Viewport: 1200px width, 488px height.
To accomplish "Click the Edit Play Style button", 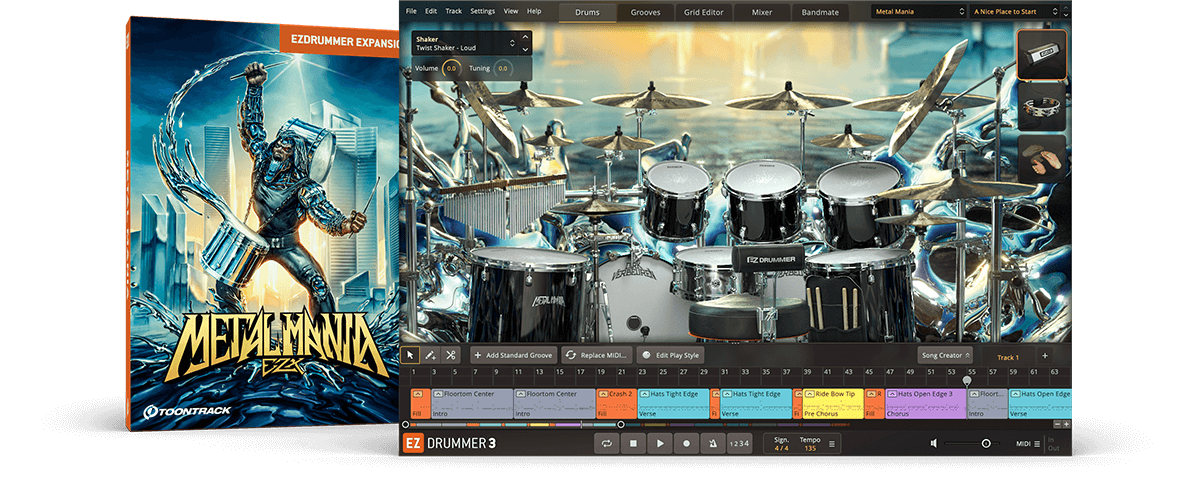I will click(671, 355).
